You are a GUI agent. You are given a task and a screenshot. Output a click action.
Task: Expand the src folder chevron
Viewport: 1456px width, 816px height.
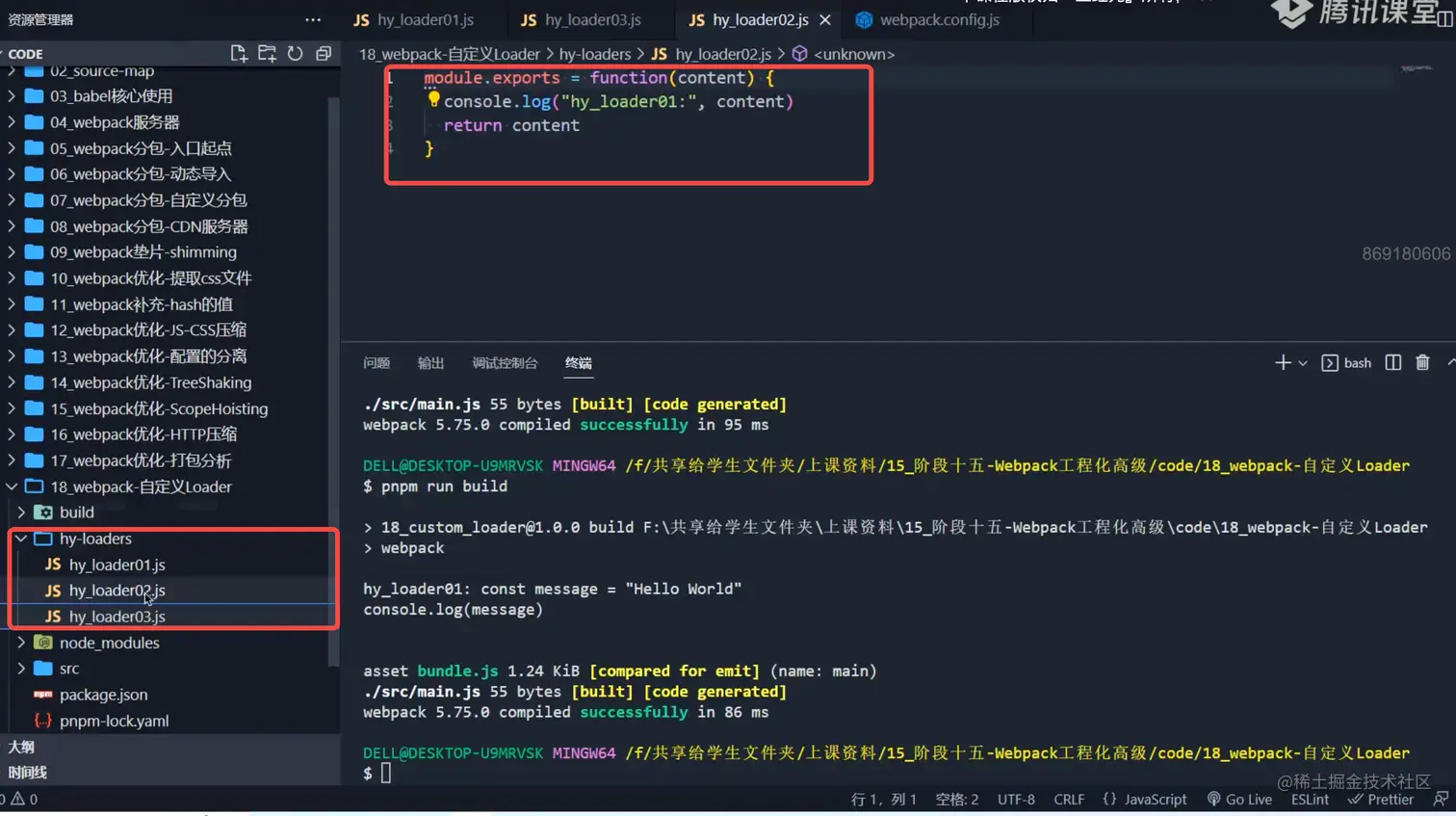pos(21,669)
